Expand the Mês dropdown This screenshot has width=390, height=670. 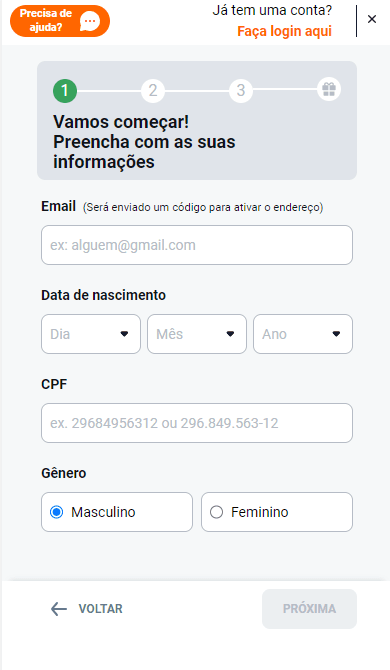[x=197, y=334]
